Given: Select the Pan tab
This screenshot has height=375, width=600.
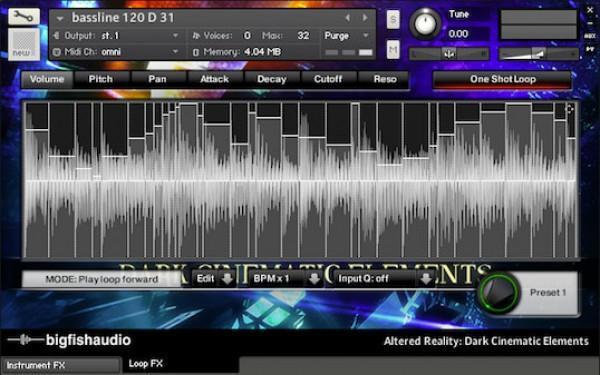Looking at the screenshot, I should click(x=157, y=79).
